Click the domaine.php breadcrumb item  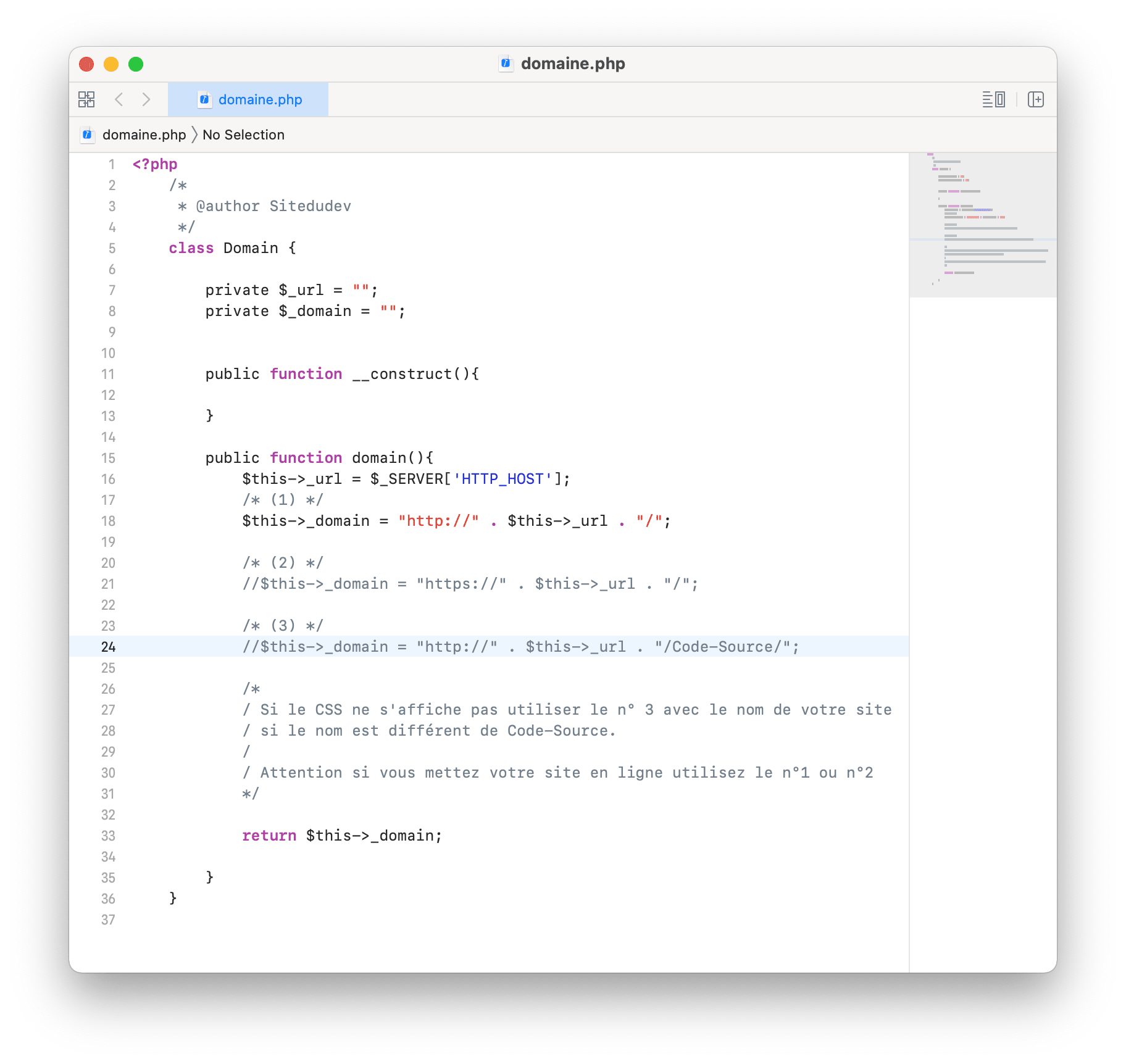coord(144,135)
